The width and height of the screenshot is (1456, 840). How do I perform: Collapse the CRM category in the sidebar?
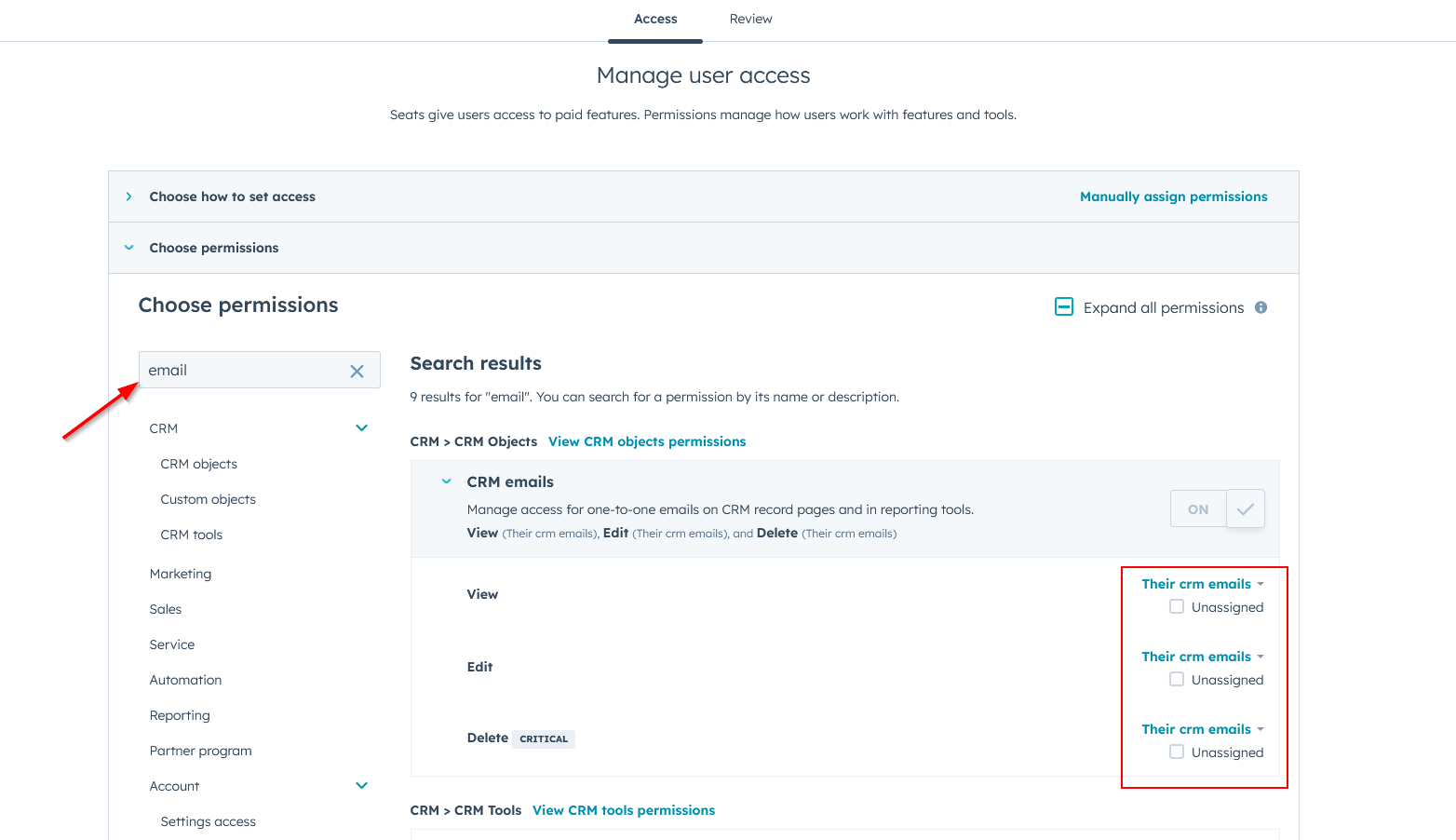[x=361, y=427]
